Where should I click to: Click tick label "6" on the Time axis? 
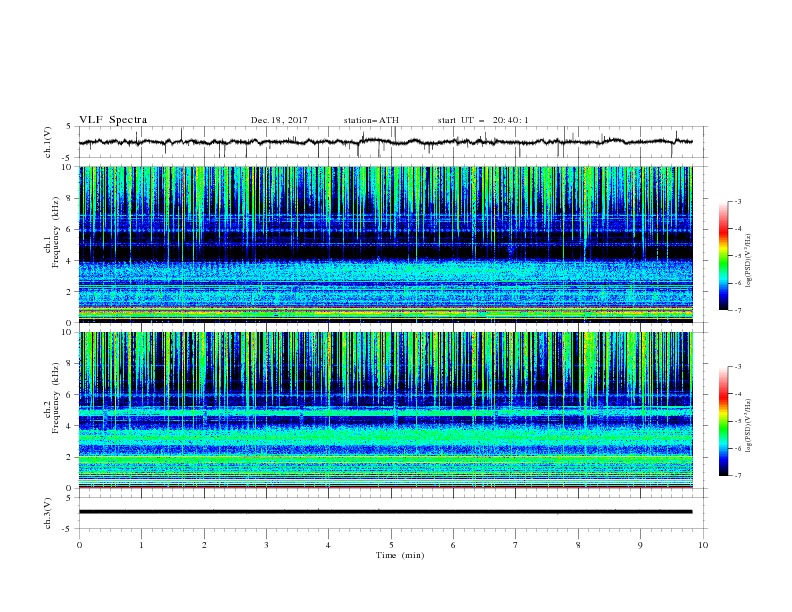click(x=453, y=545)
